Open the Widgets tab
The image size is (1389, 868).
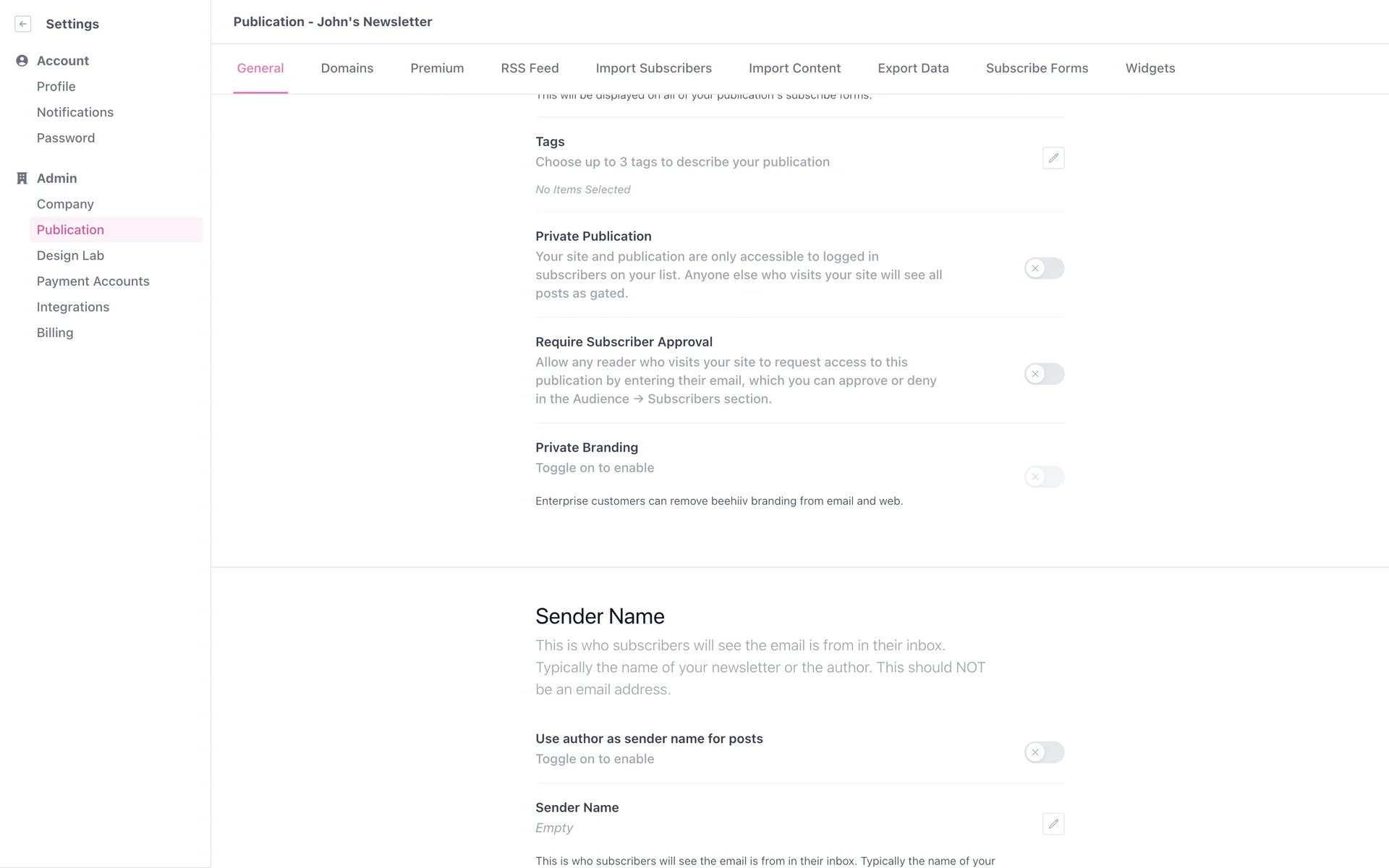(1150, 68)
